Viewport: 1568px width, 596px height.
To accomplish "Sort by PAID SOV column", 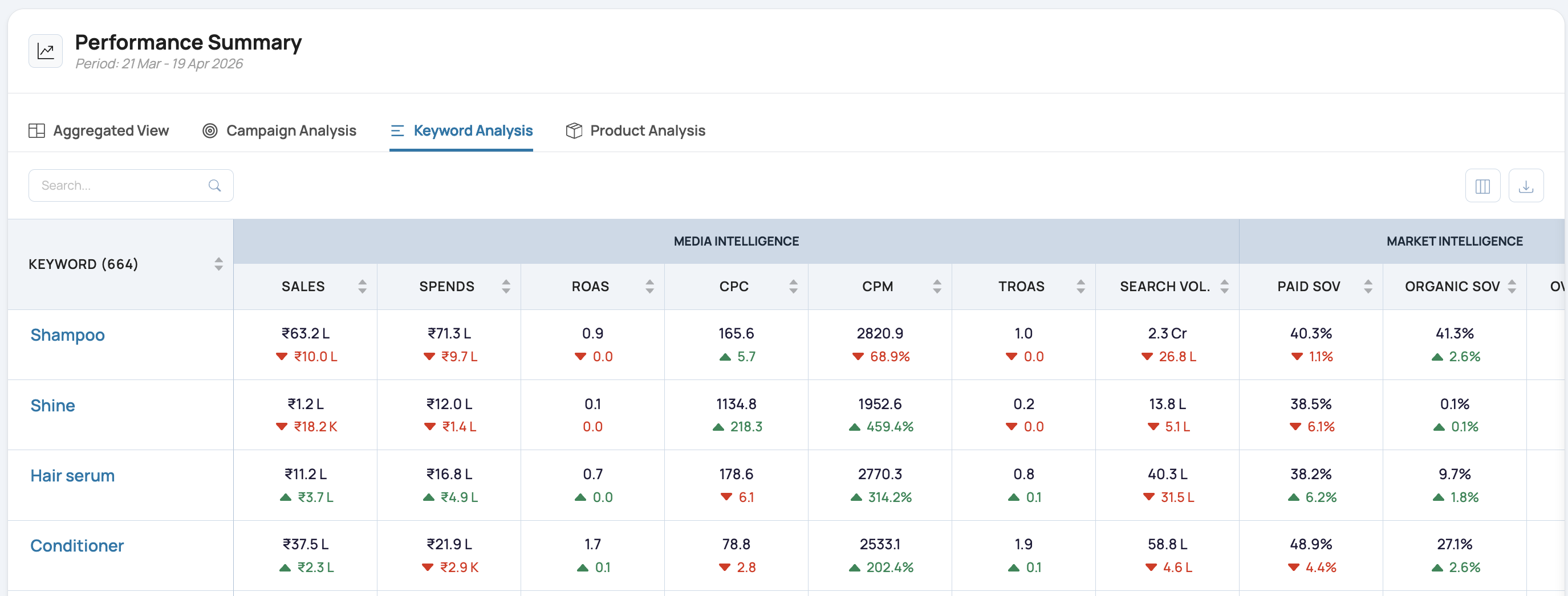I will (x=1368, y=287).
